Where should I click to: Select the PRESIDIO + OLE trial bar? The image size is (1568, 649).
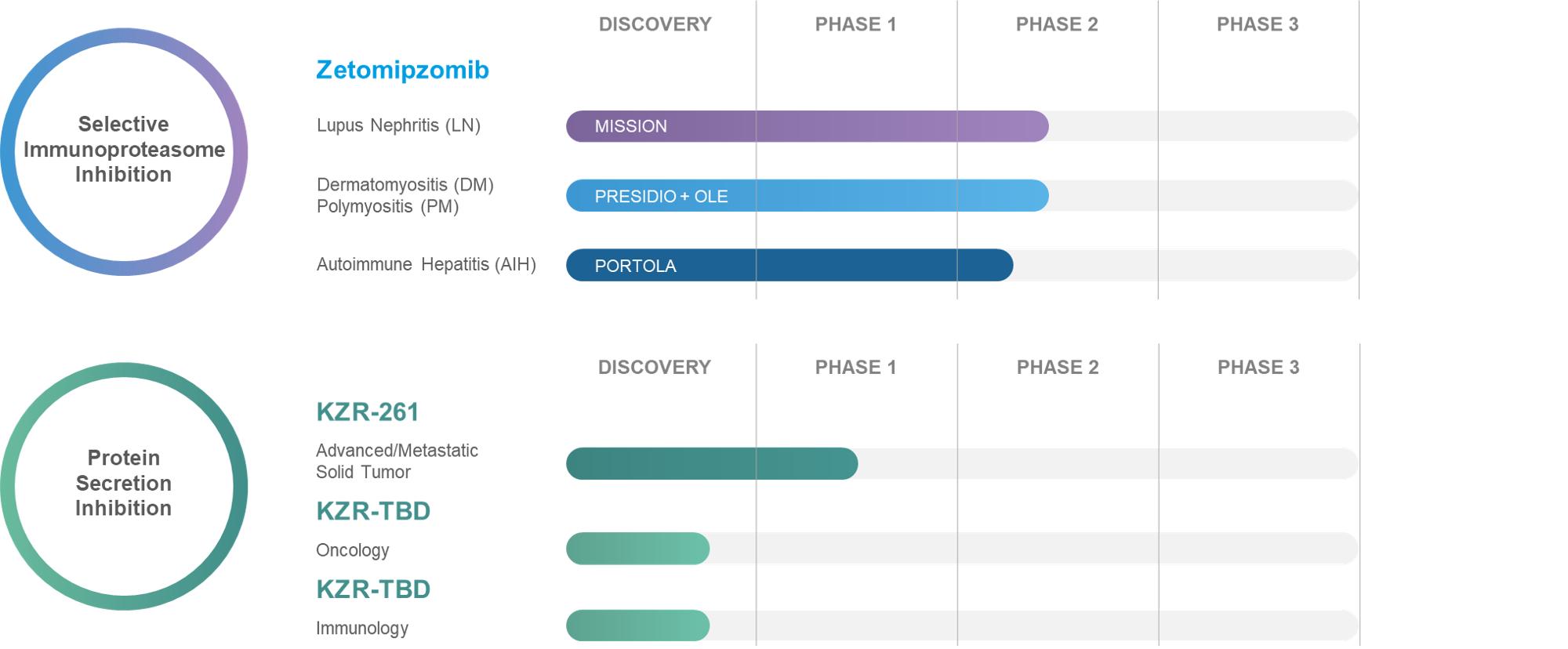807,196
